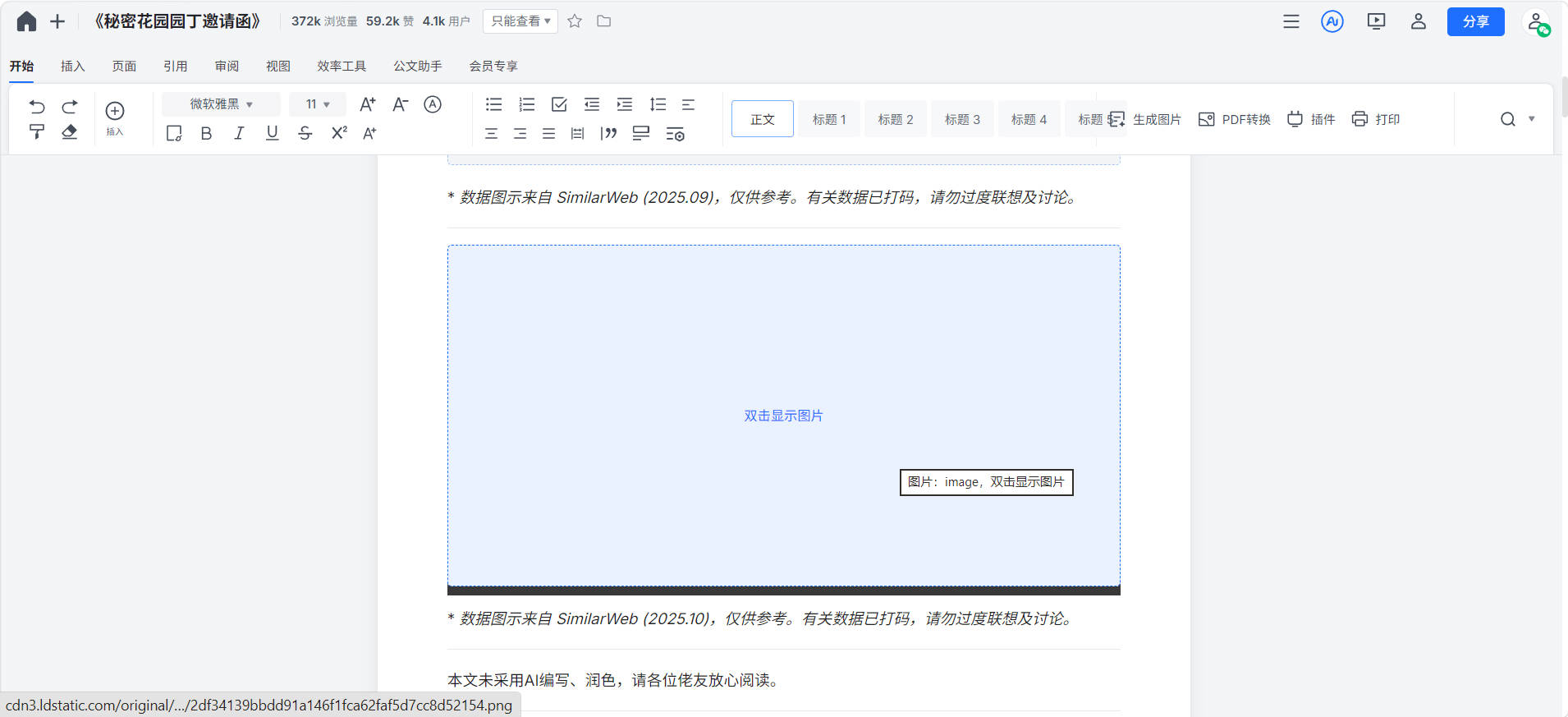Click the blue 分享 button

pyautogui.click(x=1476, y=21)
